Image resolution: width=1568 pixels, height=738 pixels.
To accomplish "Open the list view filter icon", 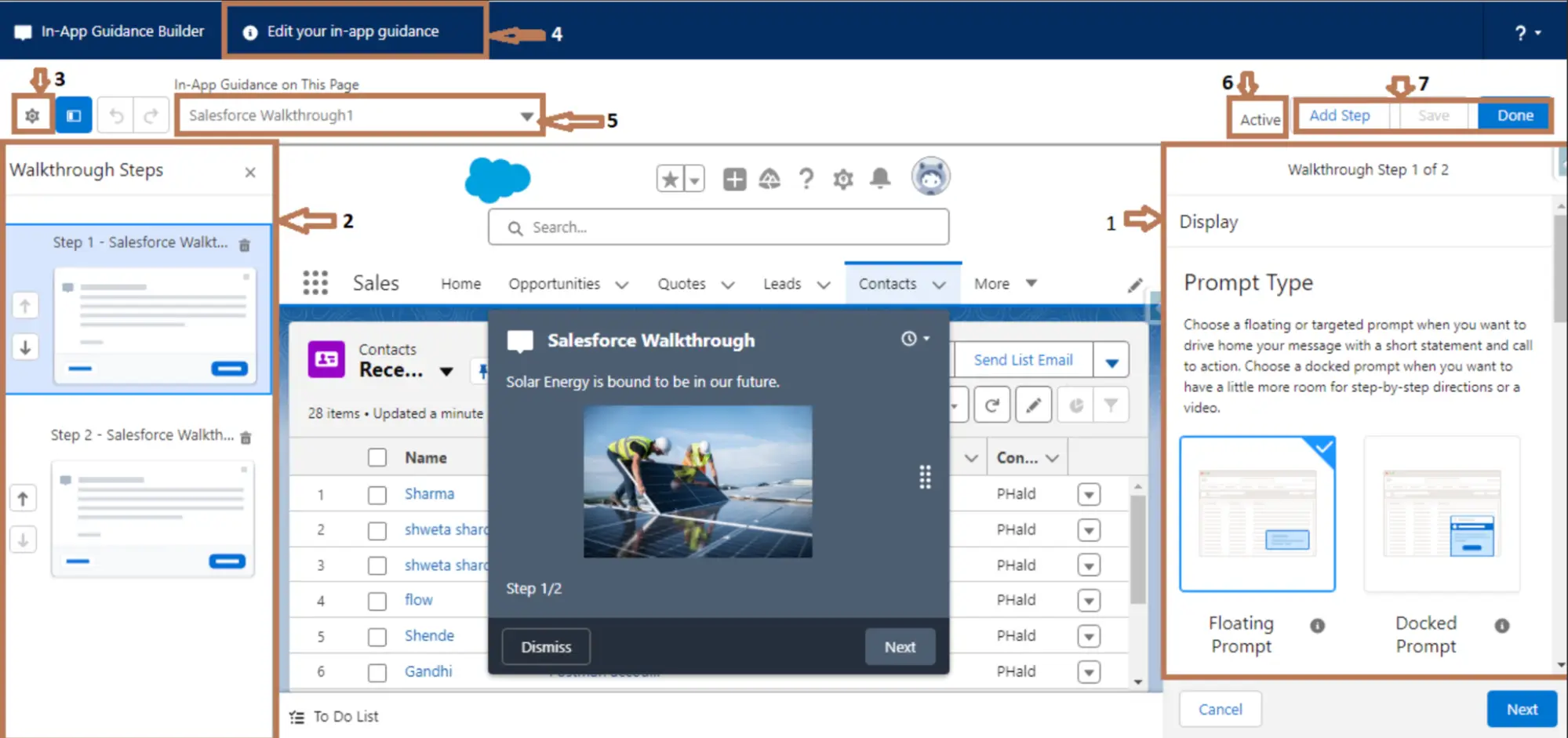I will 1111,405.
